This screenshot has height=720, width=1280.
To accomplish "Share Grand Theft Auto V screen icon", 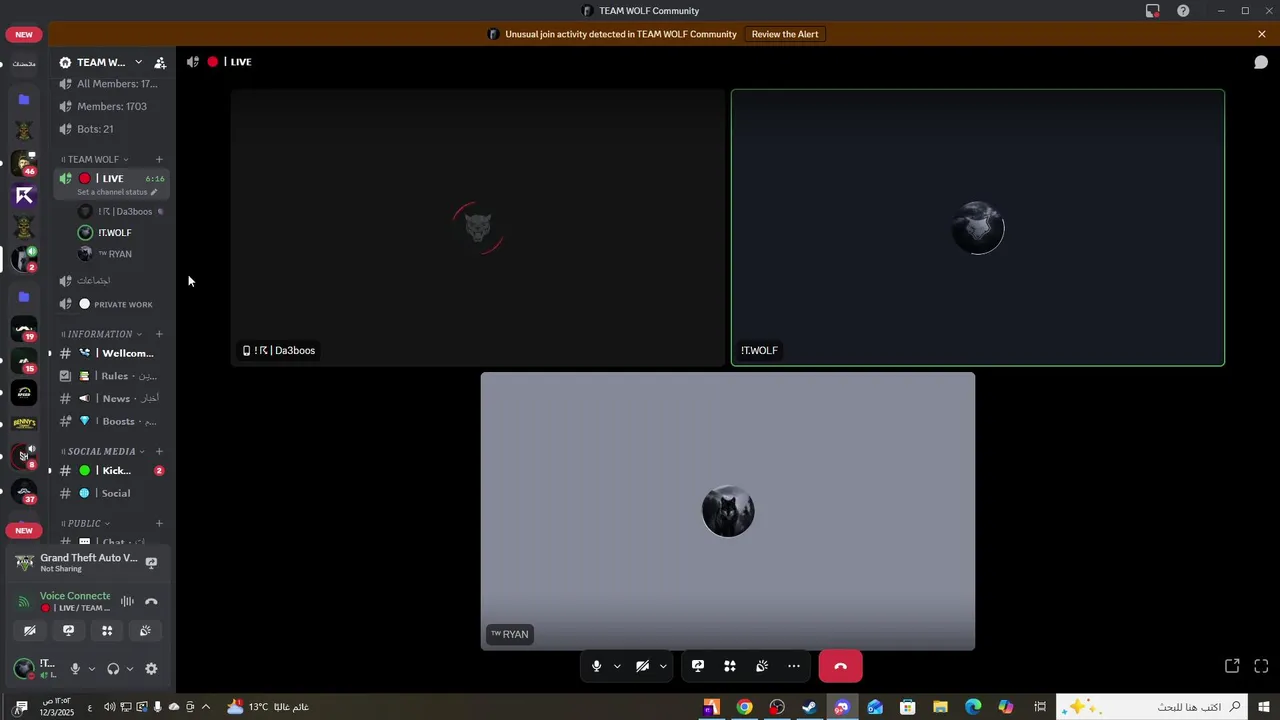I will point(151,563).
